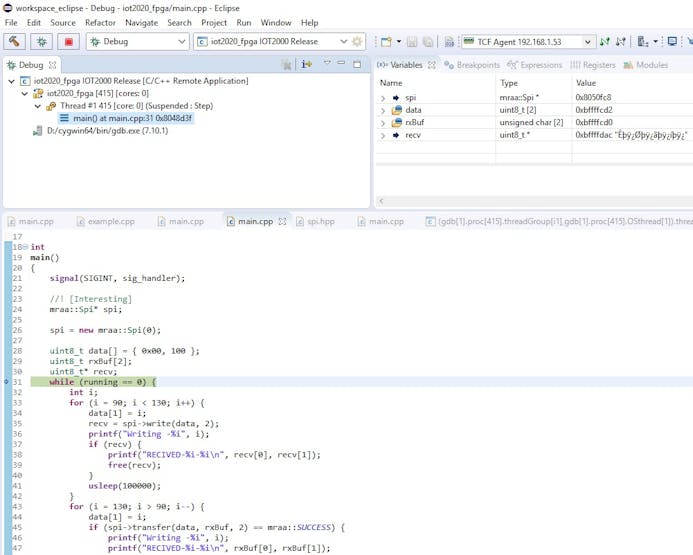The image size is (693, 555).
Task: Switch to the Breakpoints tab
Action: pyautogui.click(x=477, y=65)
